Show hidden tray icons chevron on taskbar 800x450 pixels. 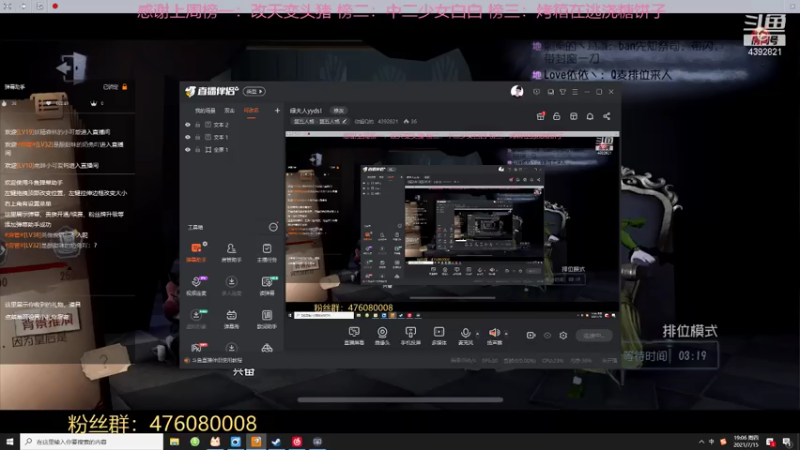[x=701, y=442]
